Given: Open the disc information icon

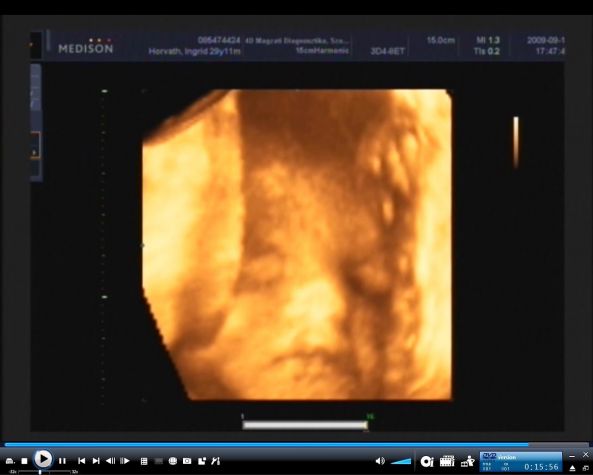Looking at the screenshot, I should click(x=427, y=461).
